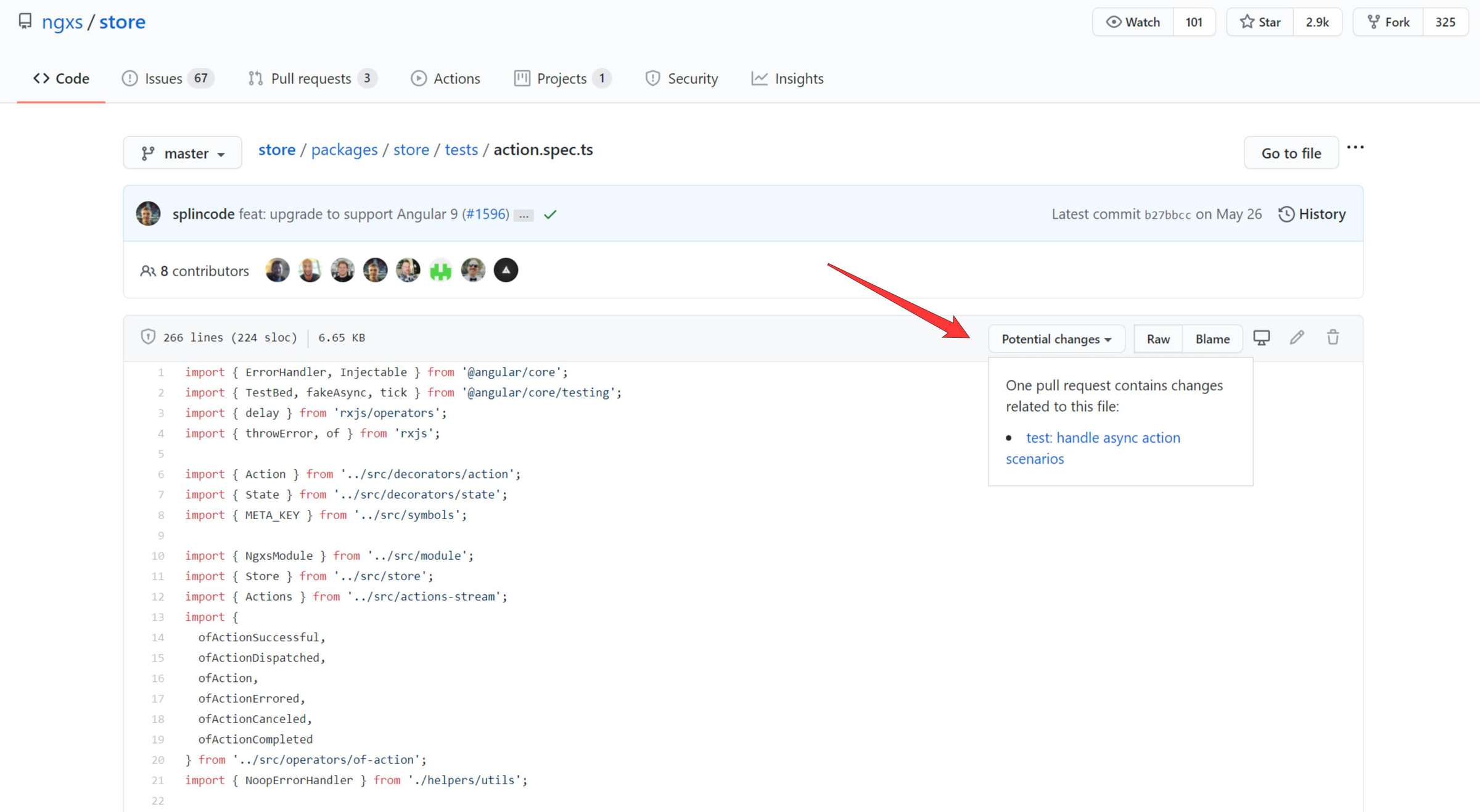Open the file History
The image size is (1480, 812).
pos(1312,214)
